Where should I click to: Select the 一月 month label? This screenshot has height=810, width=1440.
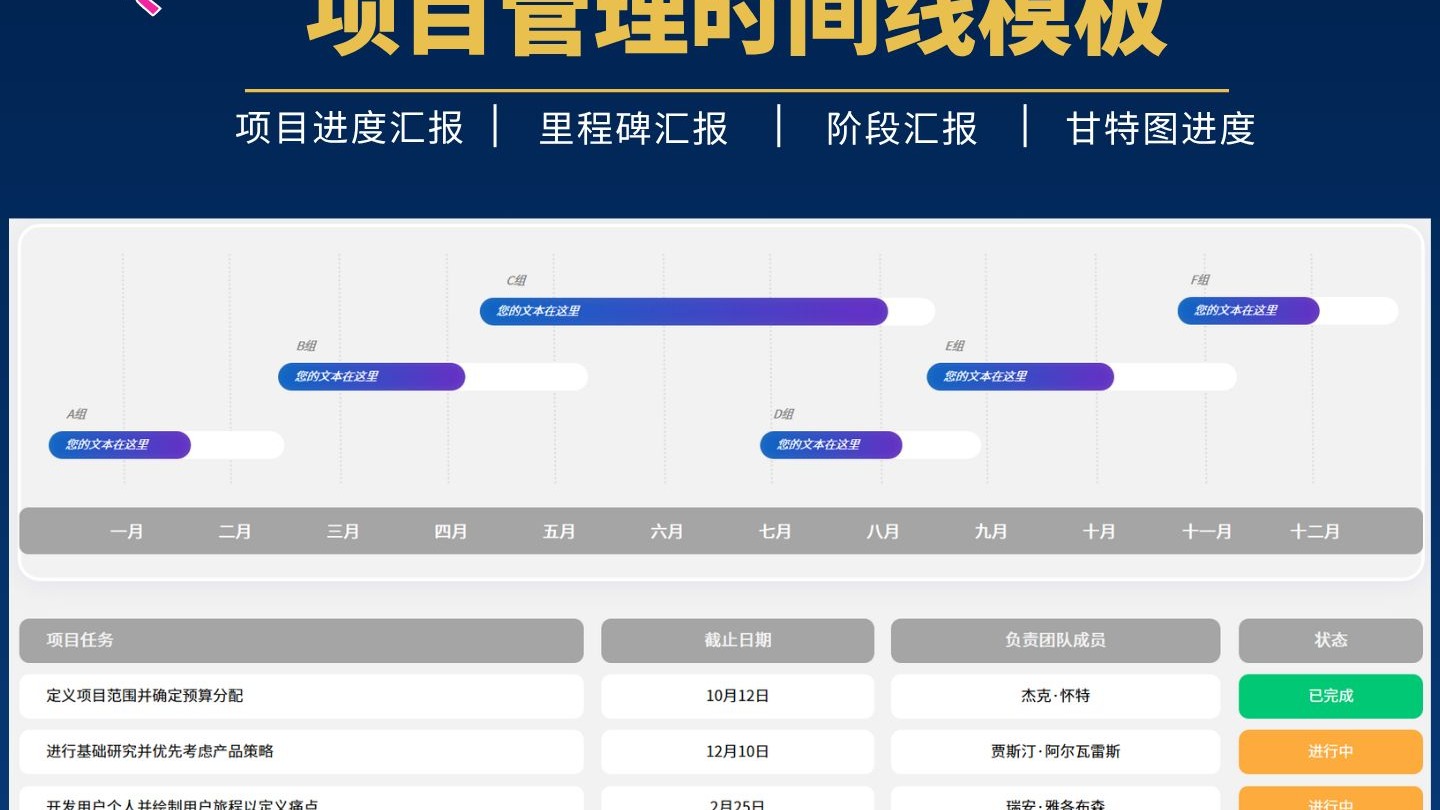click(127, 531)
